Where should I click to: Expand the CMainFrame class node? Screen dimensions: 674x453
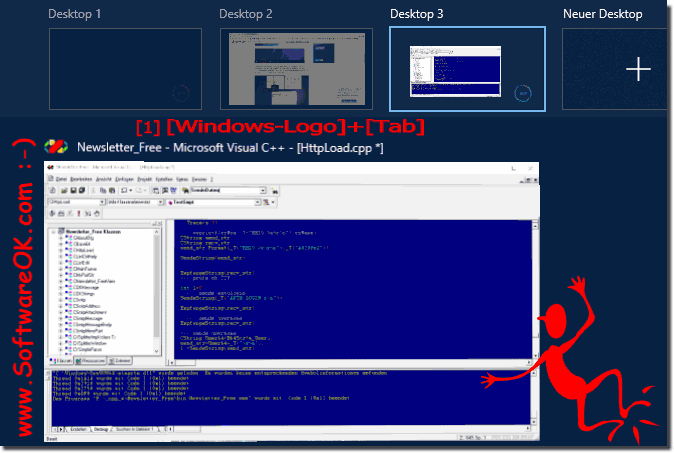(60, 269)
